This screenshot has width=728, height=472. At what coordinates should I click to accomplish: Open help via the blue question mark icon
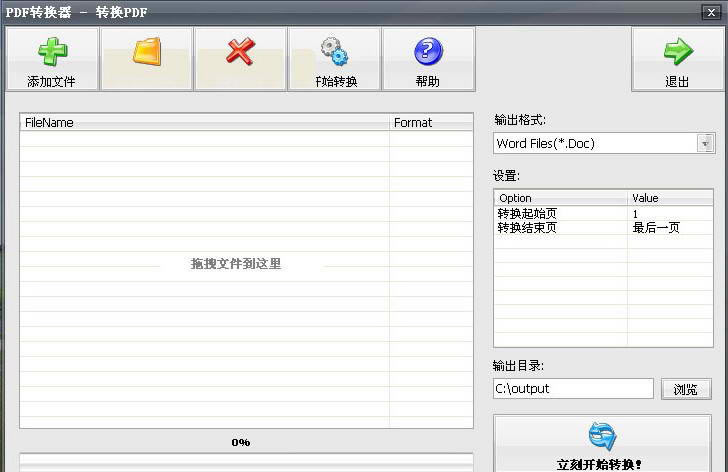[428, 51]
